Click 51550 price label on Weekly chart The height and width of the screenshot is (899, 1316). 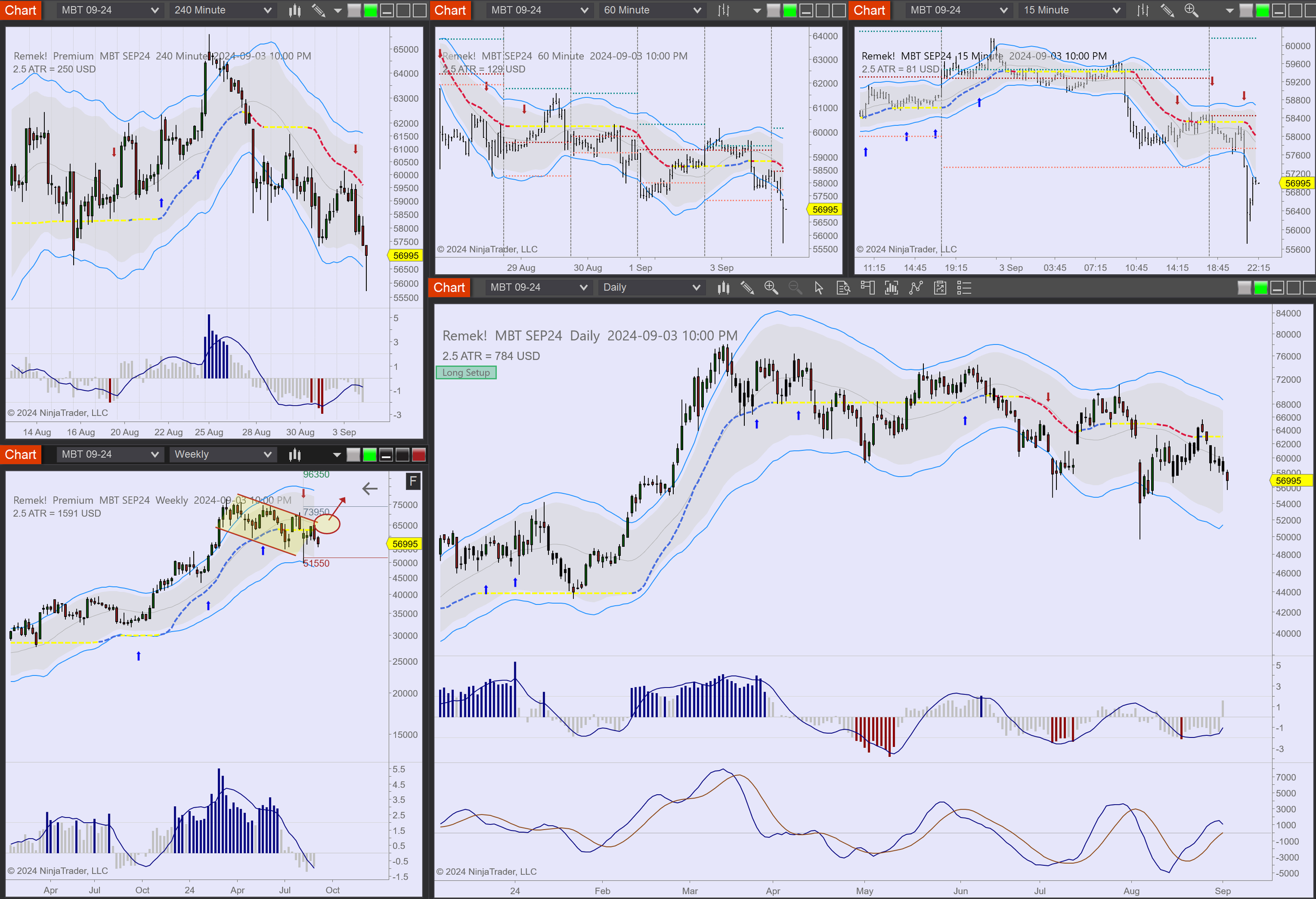tap(316, 563)
